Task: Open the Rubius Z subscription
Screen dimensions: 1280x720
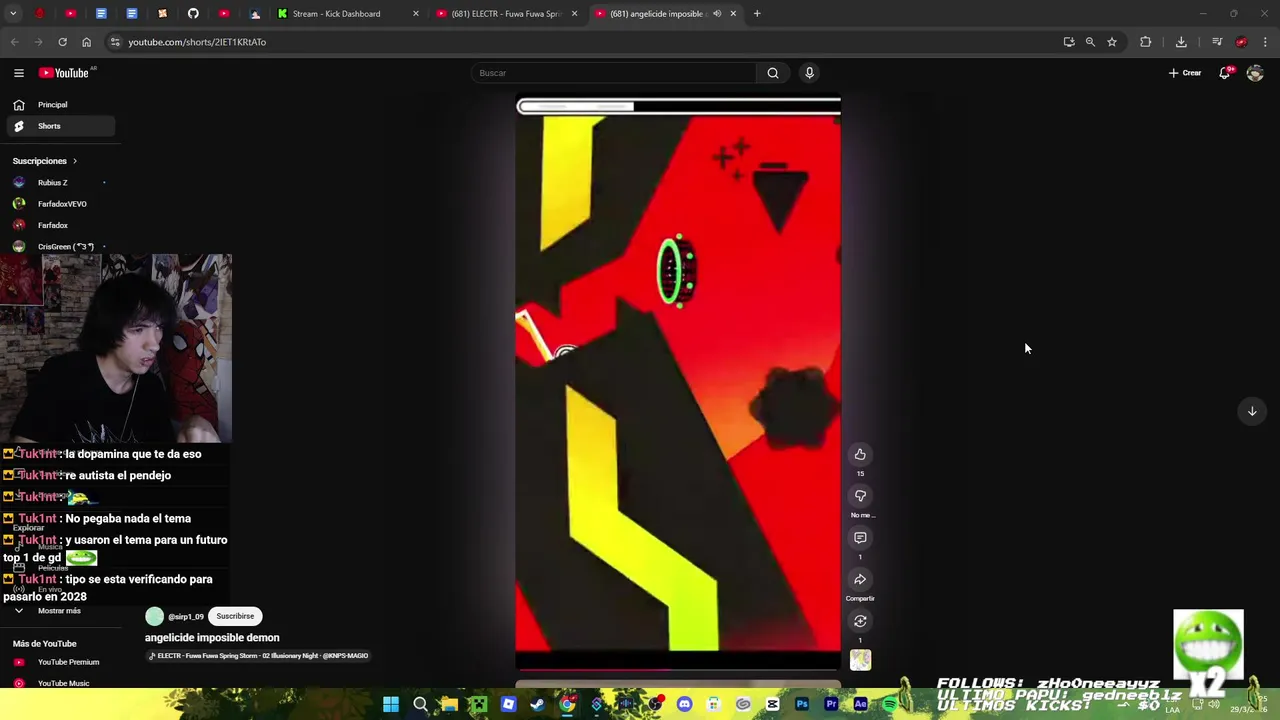Action: (60, 183)
